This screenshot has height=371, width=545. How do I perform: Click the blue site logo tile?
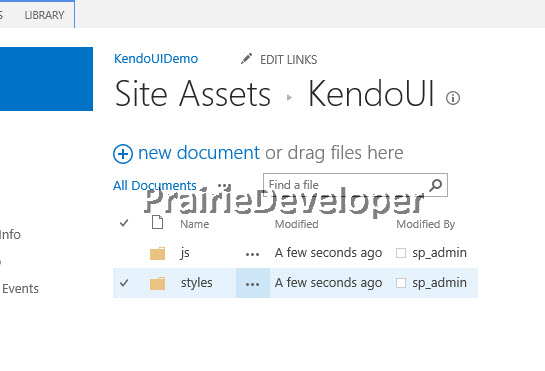coord(46,79)
